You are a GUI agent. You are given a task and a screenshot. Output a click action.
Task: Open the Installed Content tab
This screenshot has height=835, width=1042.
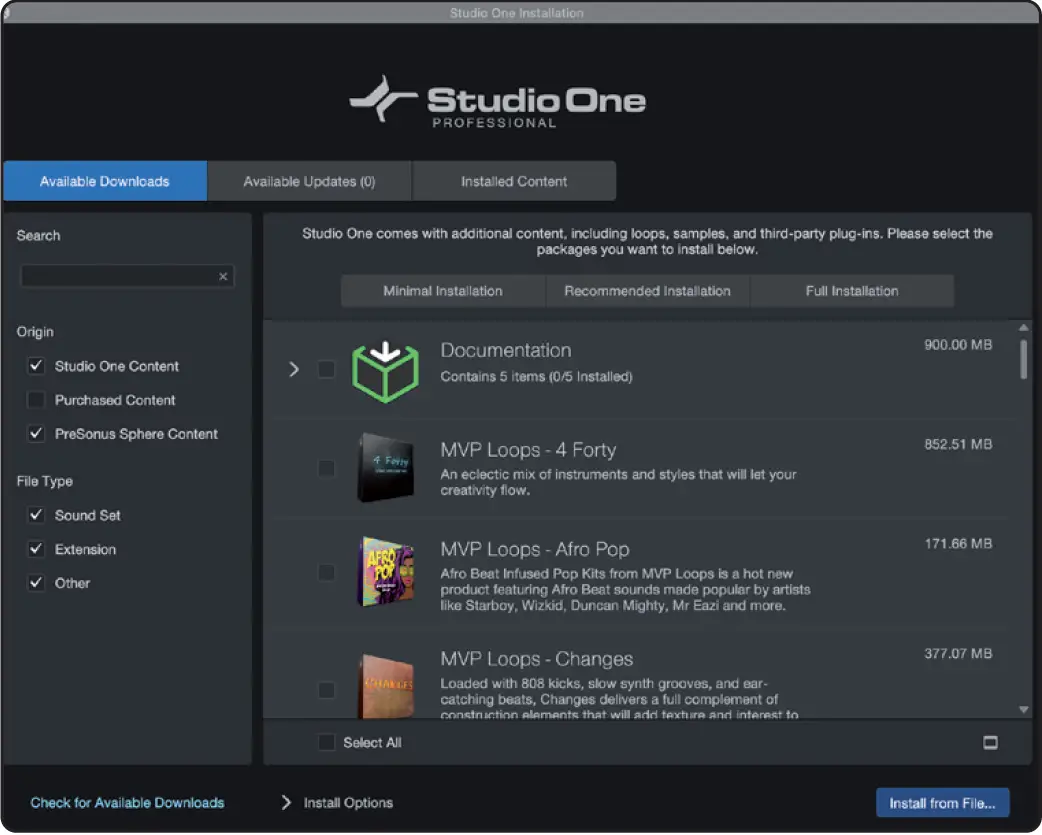click(514, 180)
